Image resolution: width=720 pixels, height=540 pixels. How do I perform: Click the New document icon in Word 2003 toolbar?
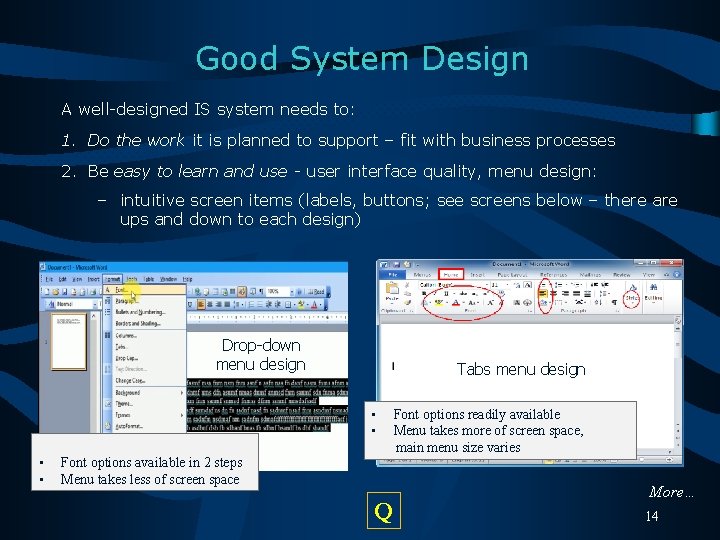click(x=47, y=292)
